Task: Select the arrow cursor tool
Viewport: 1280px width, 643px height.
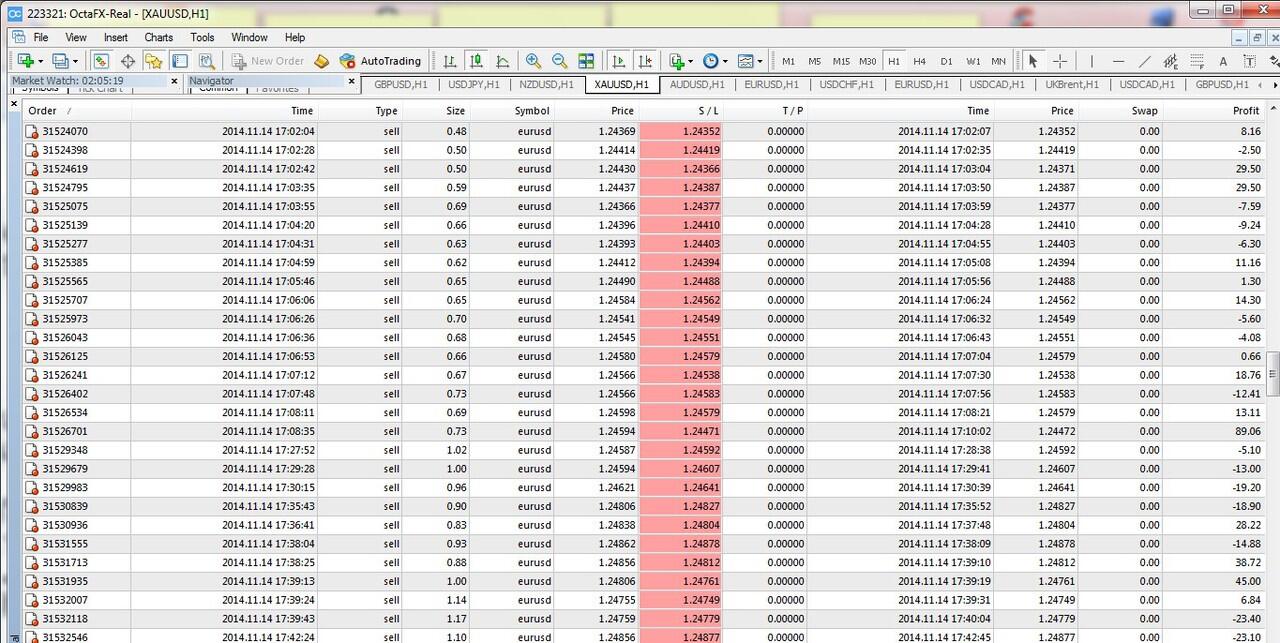Action: [1033, 61]
